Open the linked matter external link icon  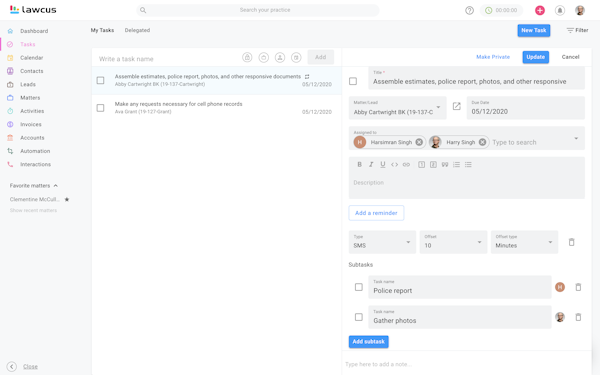[x=457, y=106]
